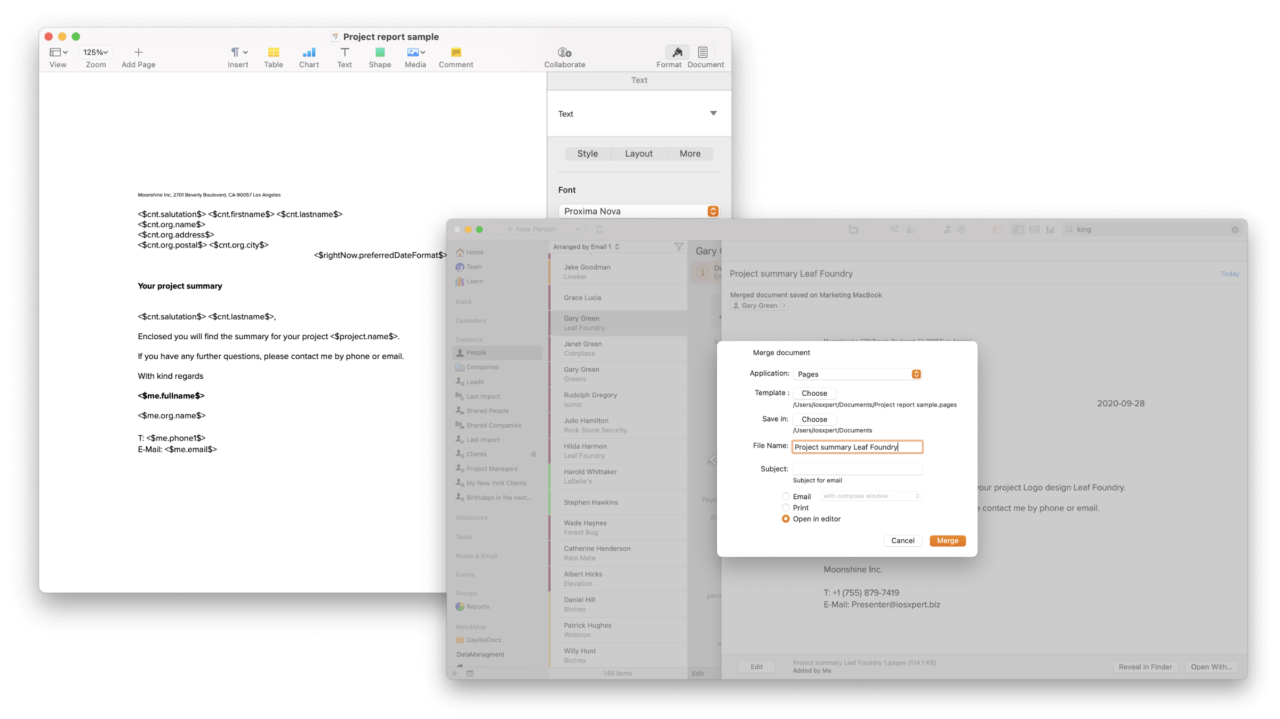
Task: Choose the Print radio button
Action: (x=786, y=507)
